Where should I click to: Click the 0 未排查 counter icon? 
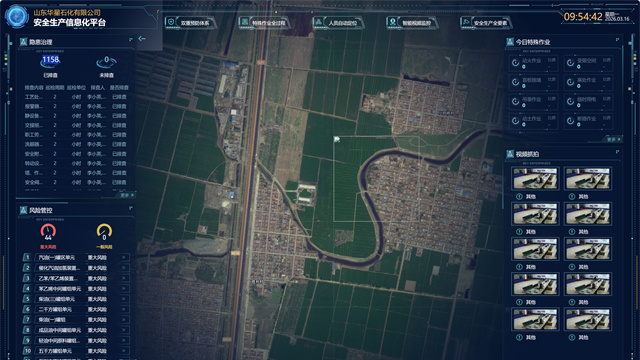(106, 62)
